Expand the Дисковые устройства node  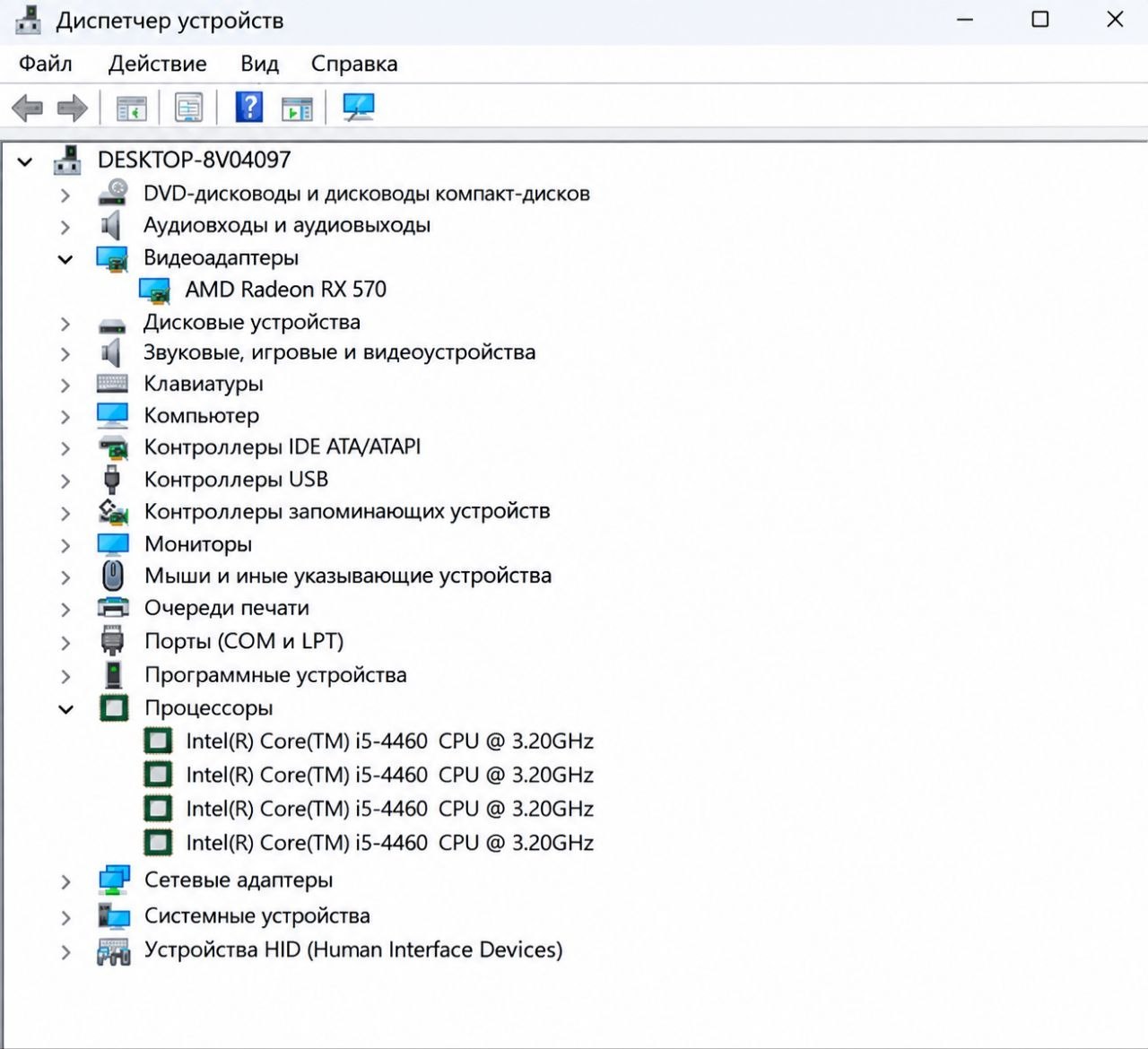pos(65,324)
